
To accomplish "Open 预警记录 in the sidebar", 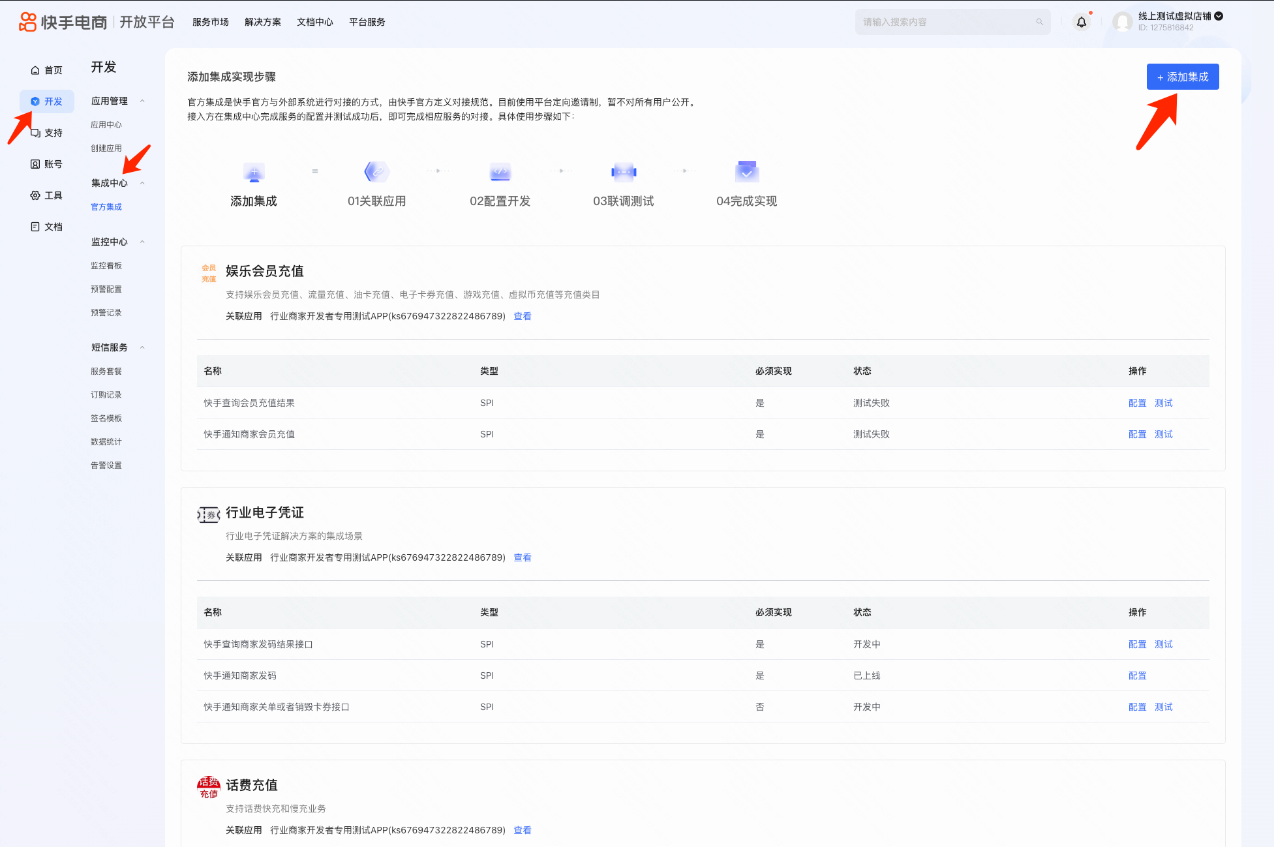I will [106, 312].
